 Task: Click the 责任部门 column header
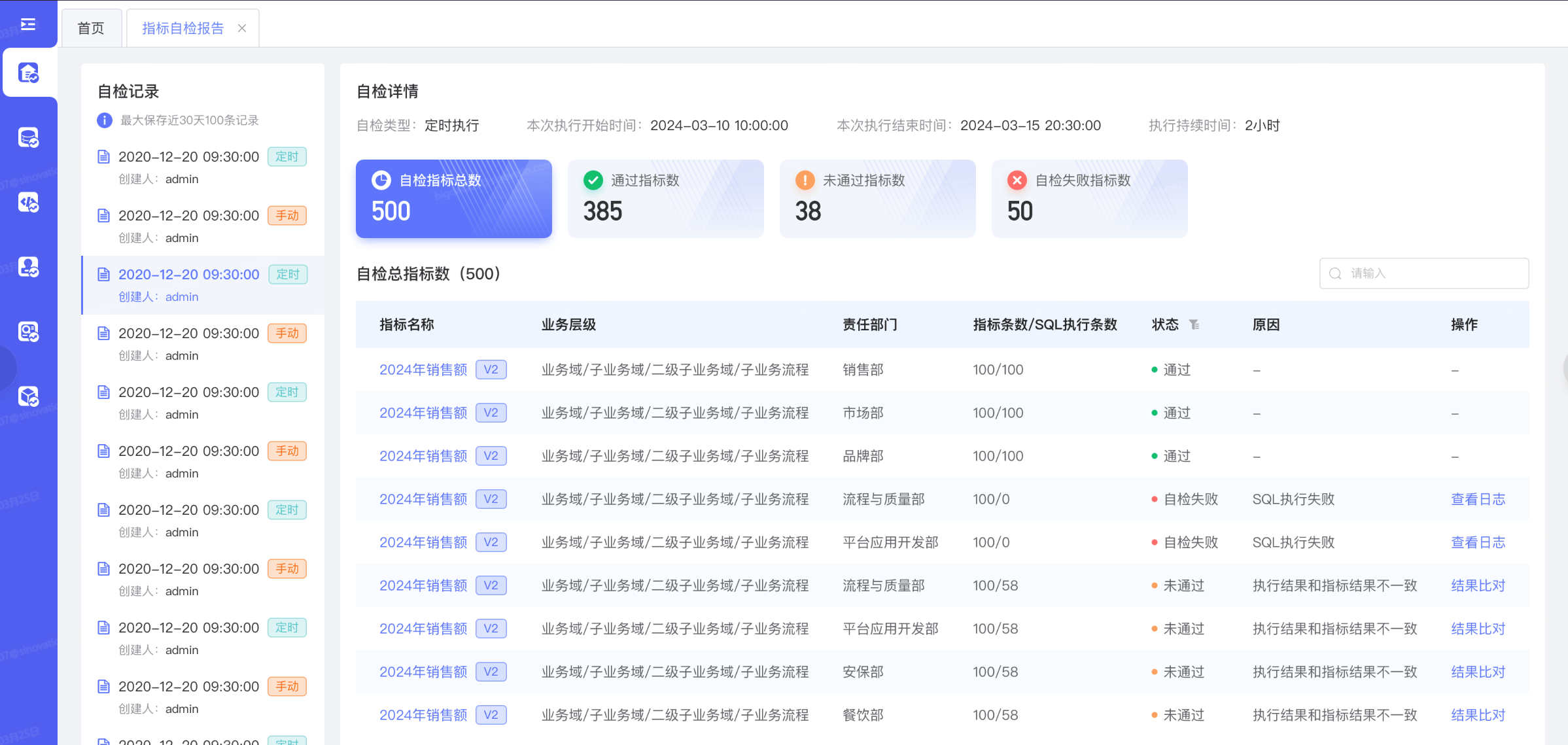(x=870, y=324)
